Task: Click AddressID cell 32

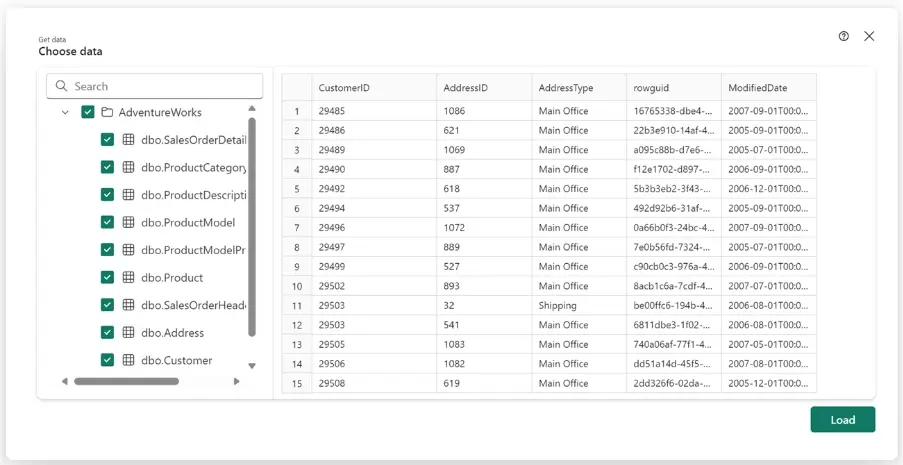Action: (x=484, y=305)
